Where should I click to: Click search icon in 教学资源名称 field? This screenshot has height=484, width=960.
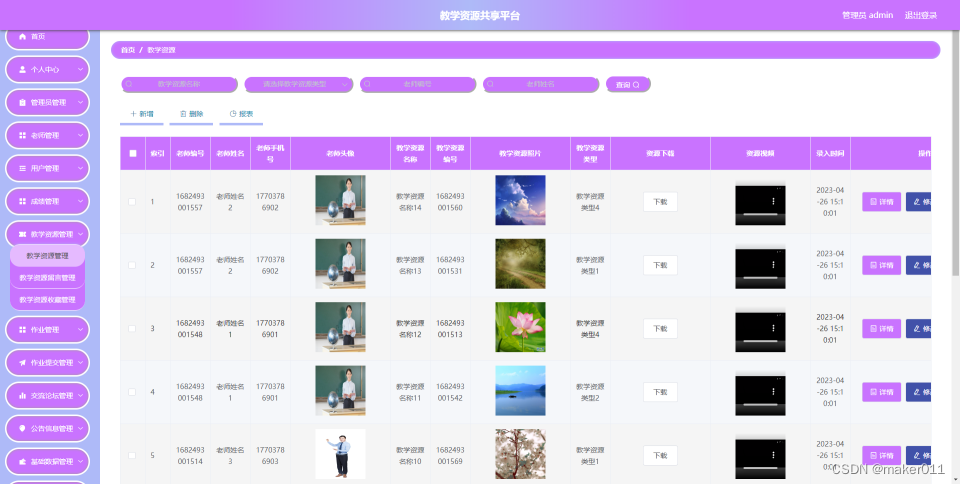click(x=129, y=84)
